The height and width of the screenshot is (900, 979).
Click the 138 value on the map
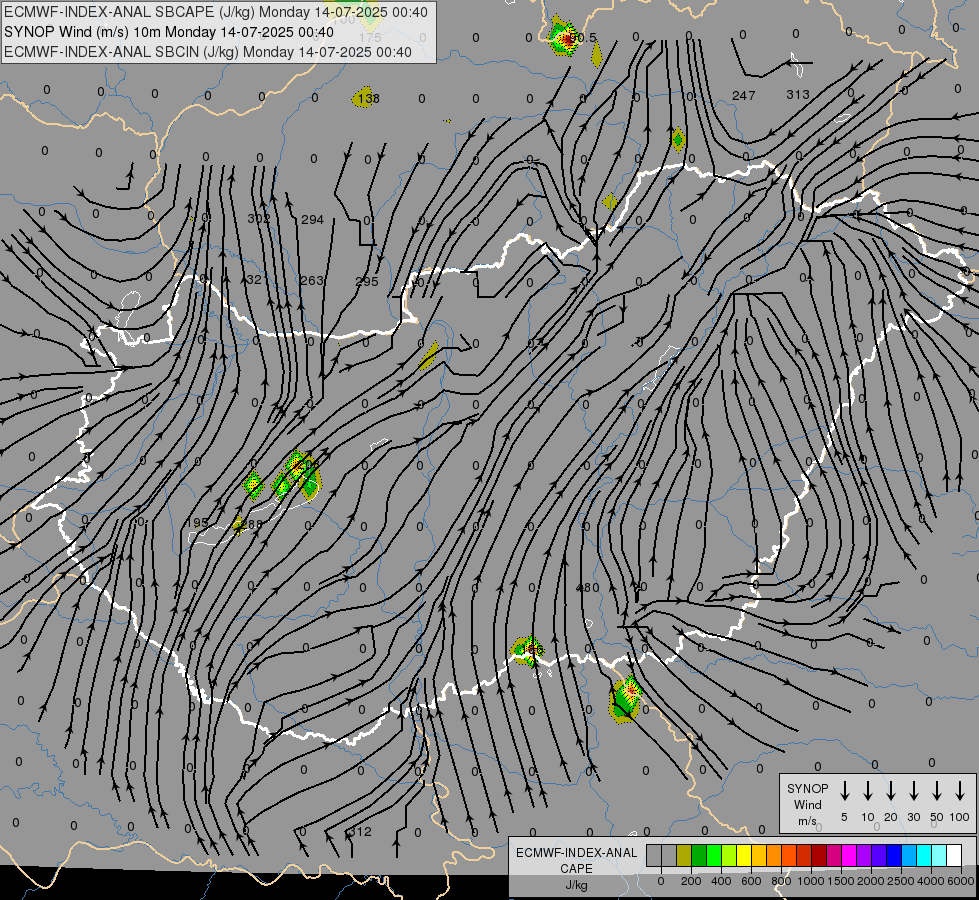click(x=369, y=99)
